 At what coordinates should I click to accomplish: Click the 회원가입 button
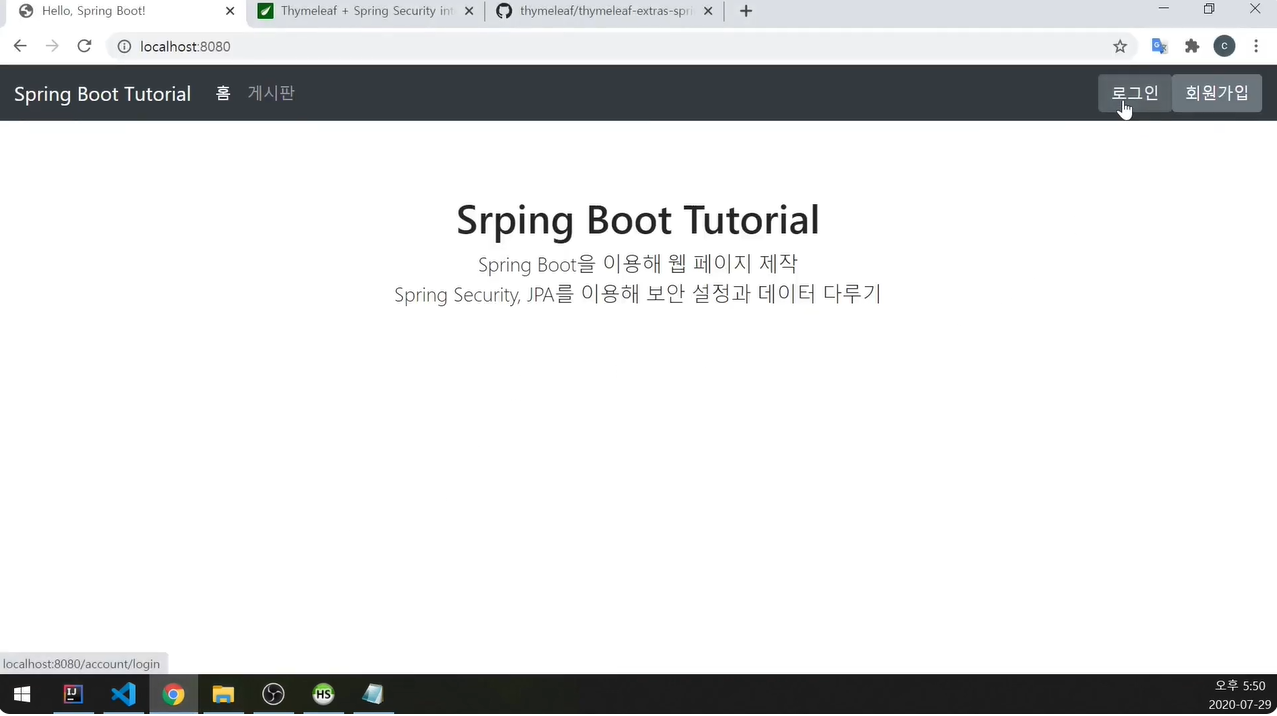pyautogui.click(x=1217, y=93)
